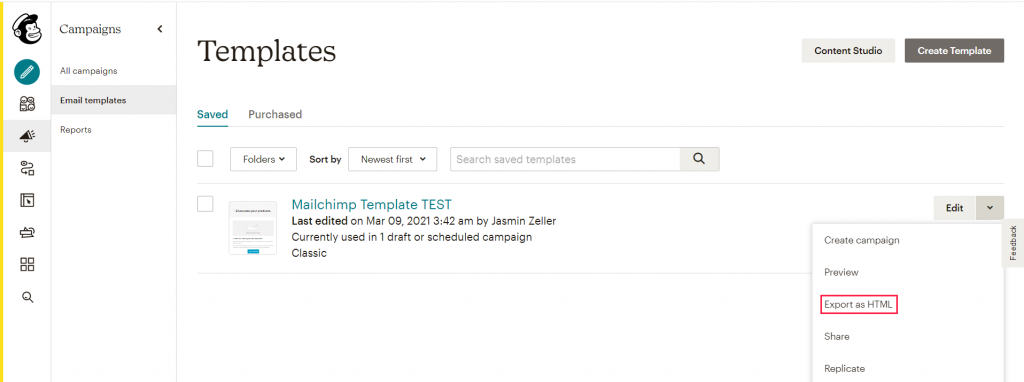This screenshot has width=1024, height=382.
Task: Click the search button beside the templates field
Action: point(699,159)
